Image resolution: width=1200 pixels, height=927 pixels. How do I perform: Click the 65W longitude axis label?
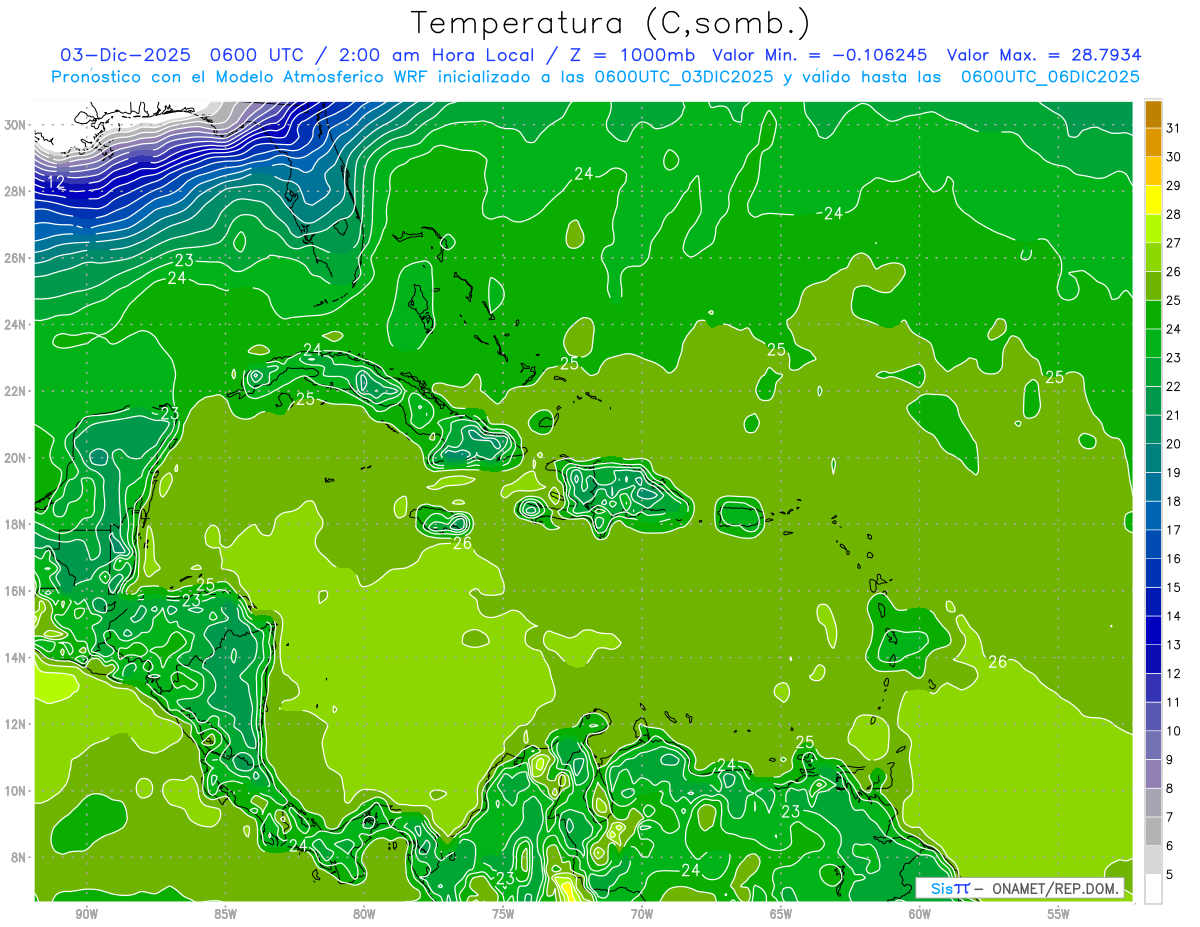pos(781,915)
